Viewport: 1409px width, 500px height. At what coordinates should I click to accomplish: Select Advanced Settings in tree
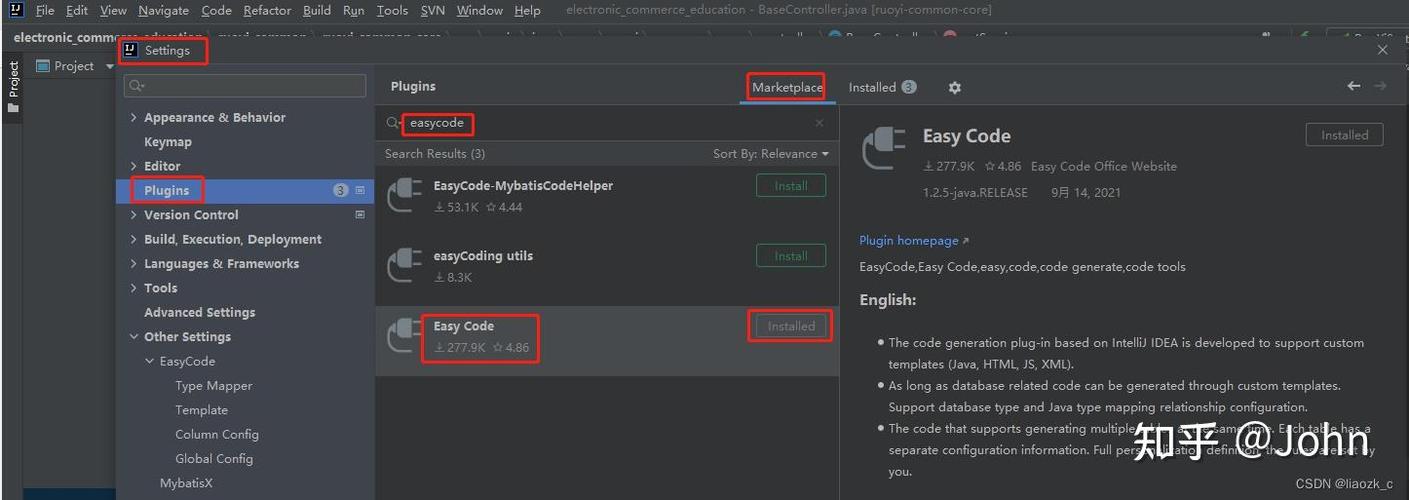[199, 312]
